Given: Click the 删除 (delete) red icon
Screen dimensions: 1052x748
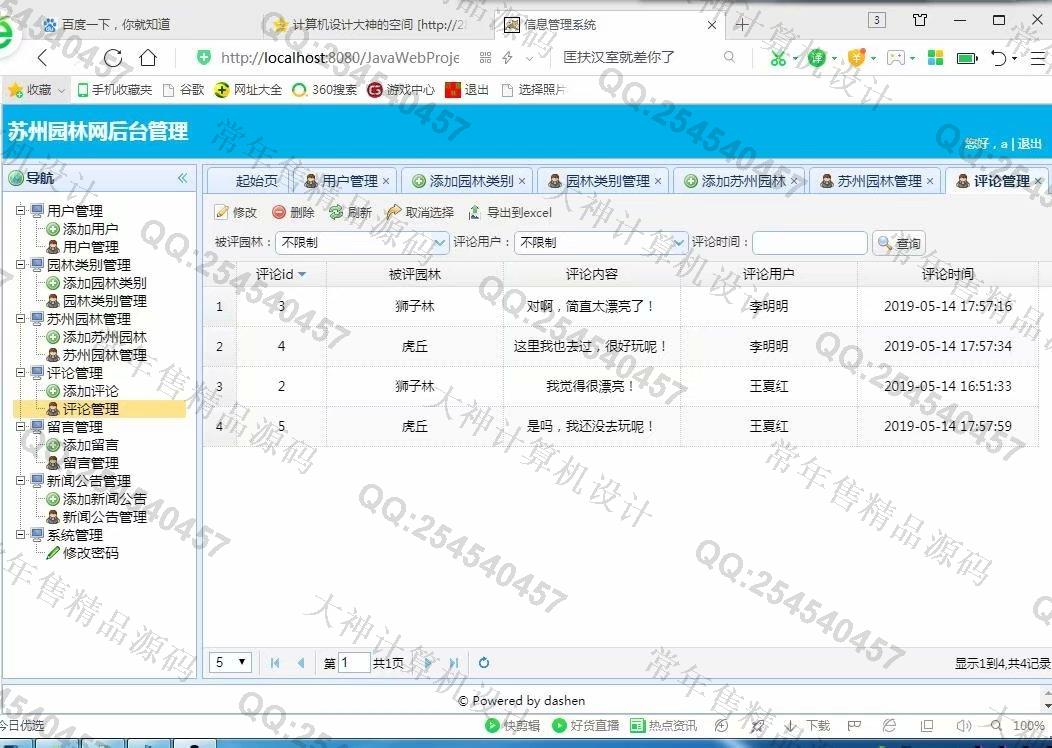Looking at the screenshot, I should [x=279, y=212].
